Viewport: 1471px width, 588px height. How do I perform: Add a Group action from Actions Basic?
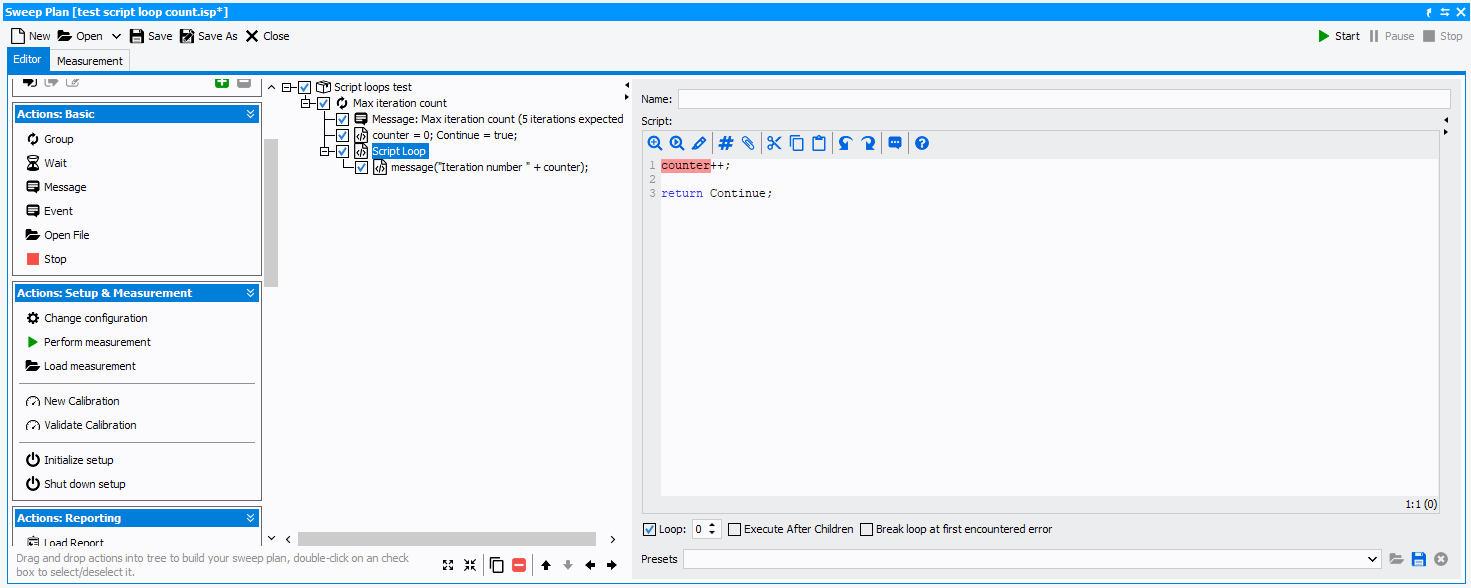pyautogui.click(x=50, y=139)
